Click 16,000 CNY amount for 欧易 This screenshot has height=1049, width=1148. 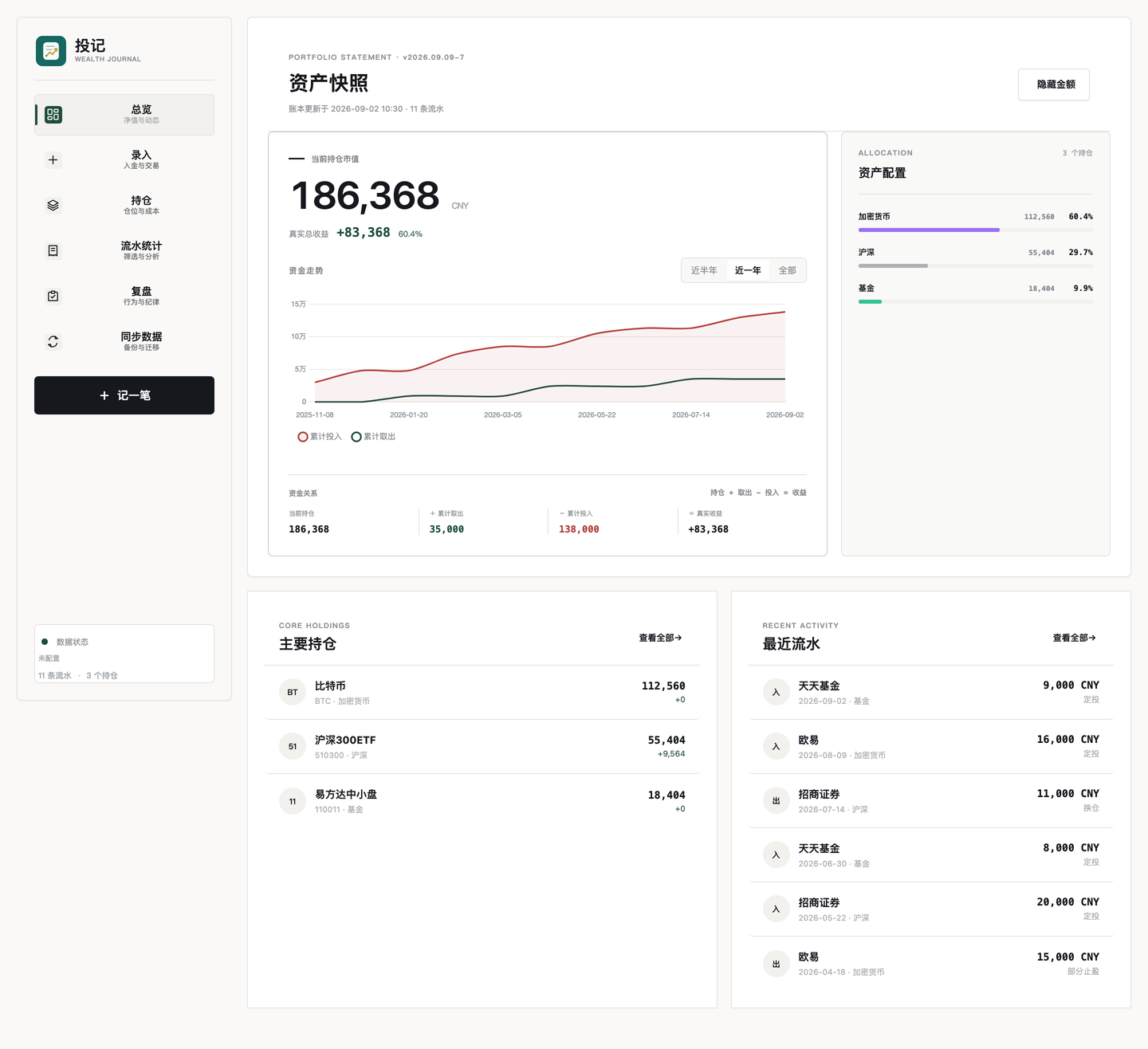coord(1067,740)
